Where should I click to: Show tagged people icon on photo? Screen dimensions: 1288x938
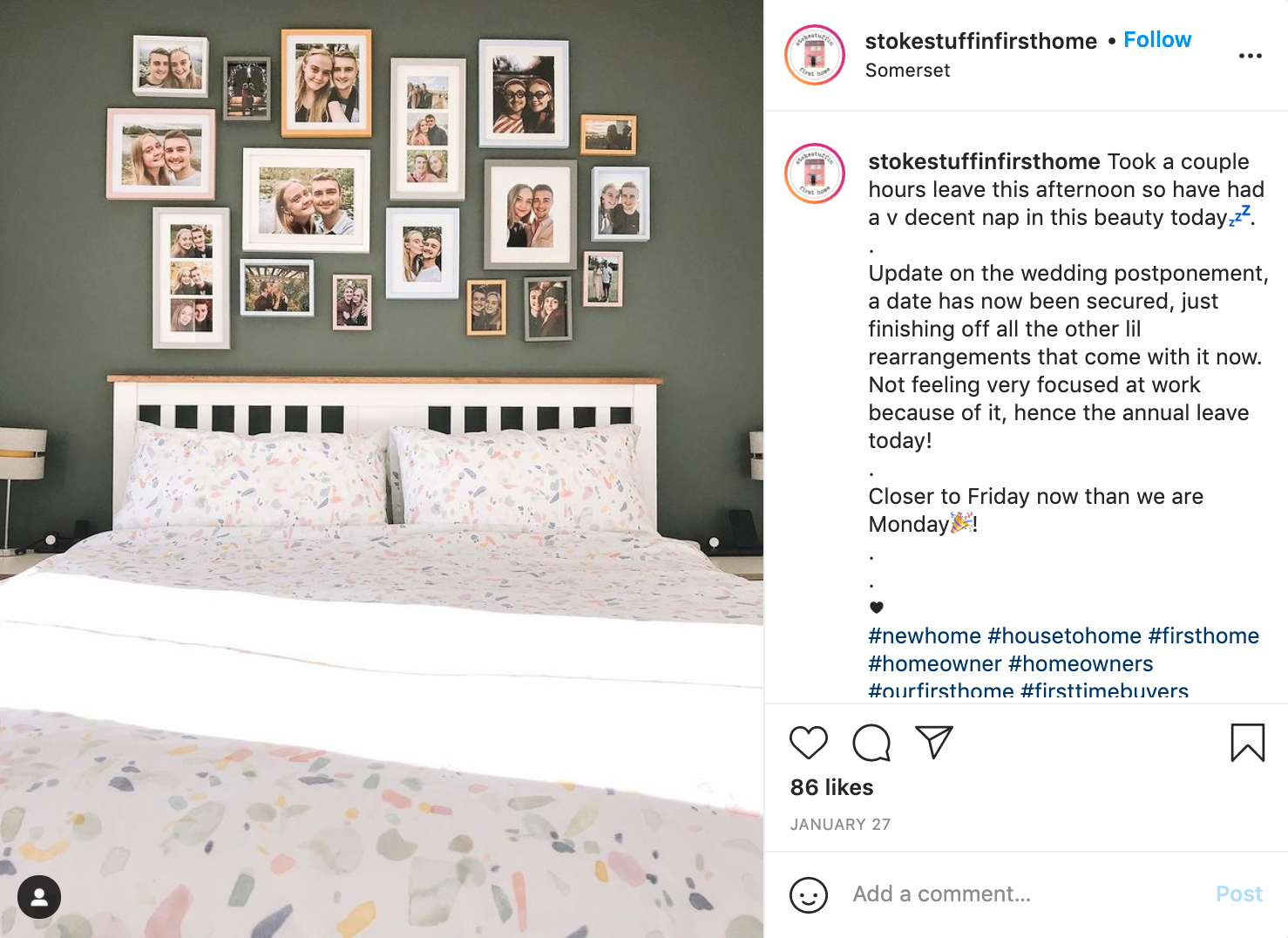tap(39, 897)
